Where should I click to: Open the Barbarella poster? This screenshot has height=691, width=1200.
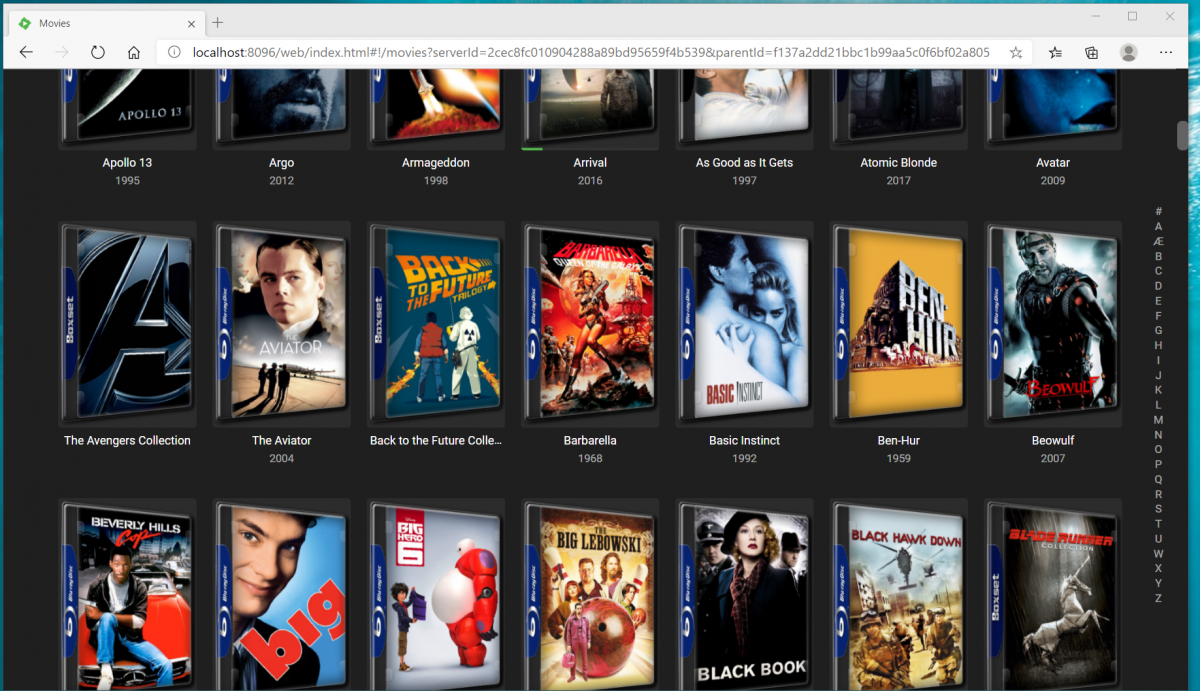click(x=590, y=324)
